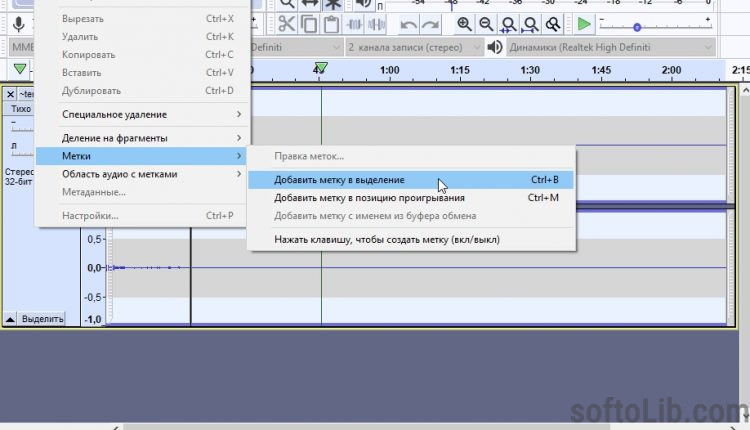Click 'Добавить метку с именем из буфера обмена'

click(411, 216)
